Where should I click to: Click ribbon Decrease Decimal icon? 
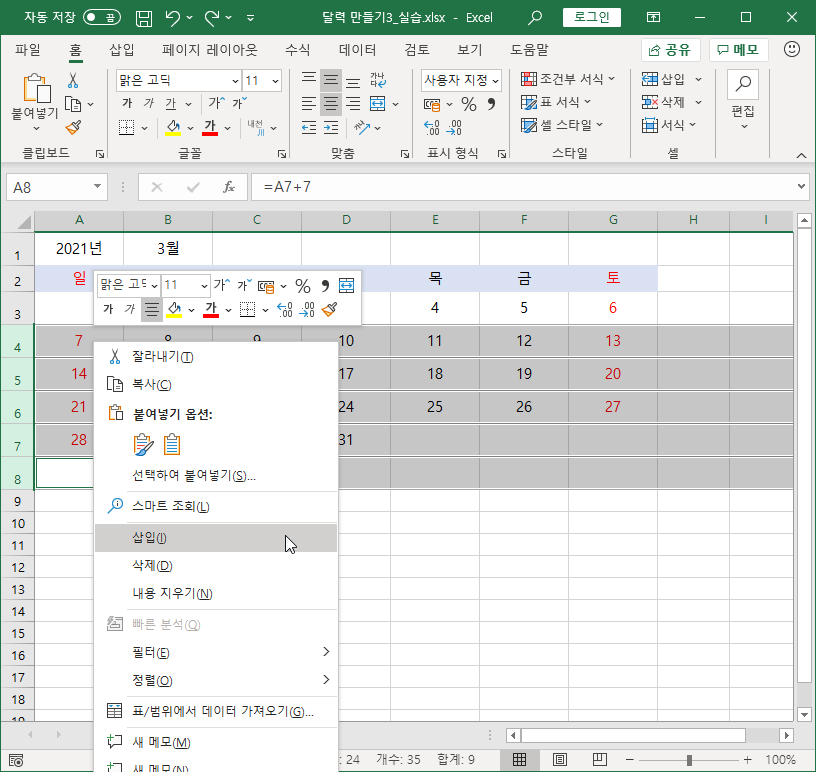pyautogui.click(x=454, y=128)
